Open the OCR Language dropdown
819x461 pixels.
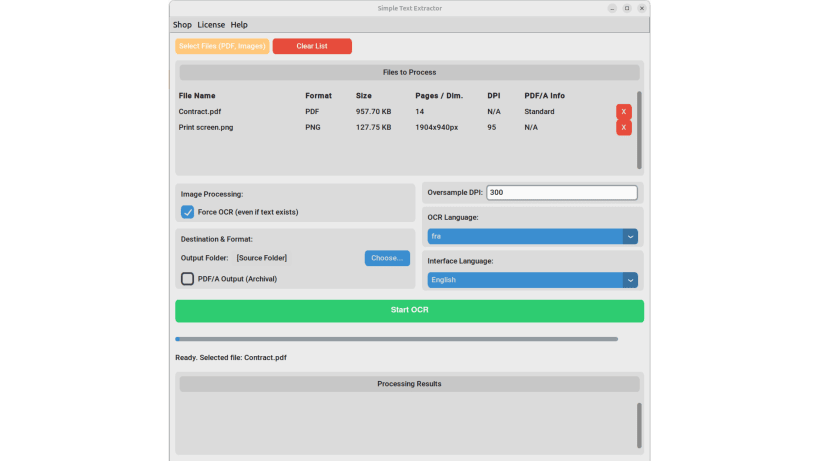pos(532,236)
